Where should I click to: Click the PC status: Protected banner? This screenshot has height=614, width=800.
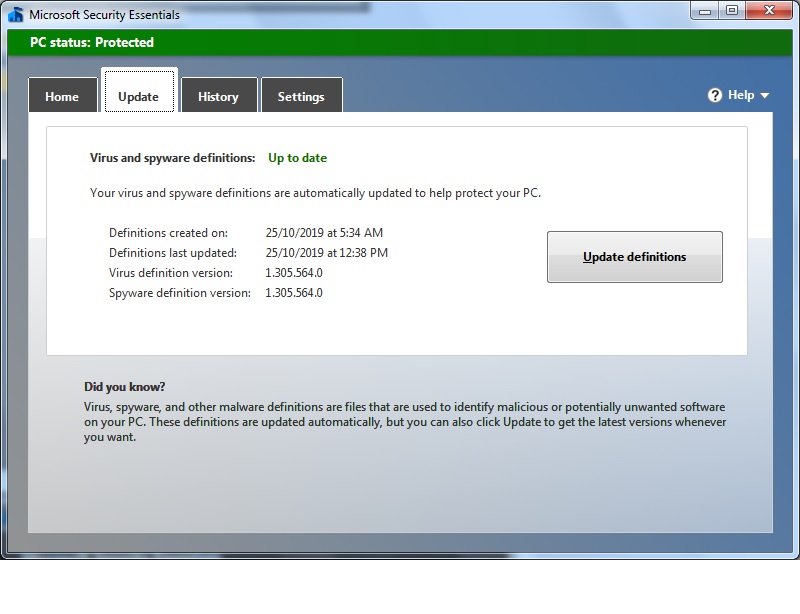click(399, 42)
